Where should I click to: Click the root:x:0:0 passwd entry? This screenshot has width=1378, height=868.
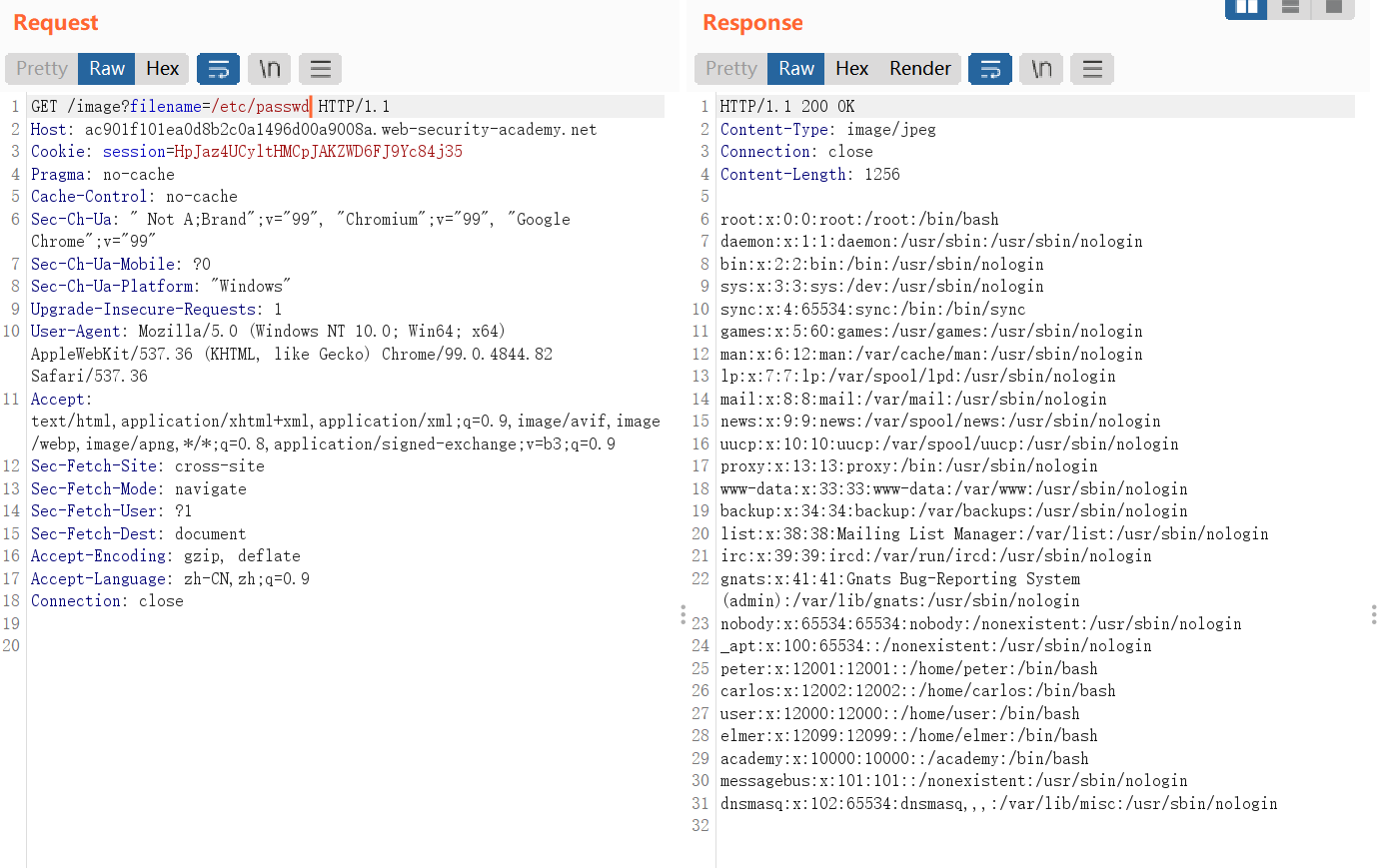click(x=859, y=219)
